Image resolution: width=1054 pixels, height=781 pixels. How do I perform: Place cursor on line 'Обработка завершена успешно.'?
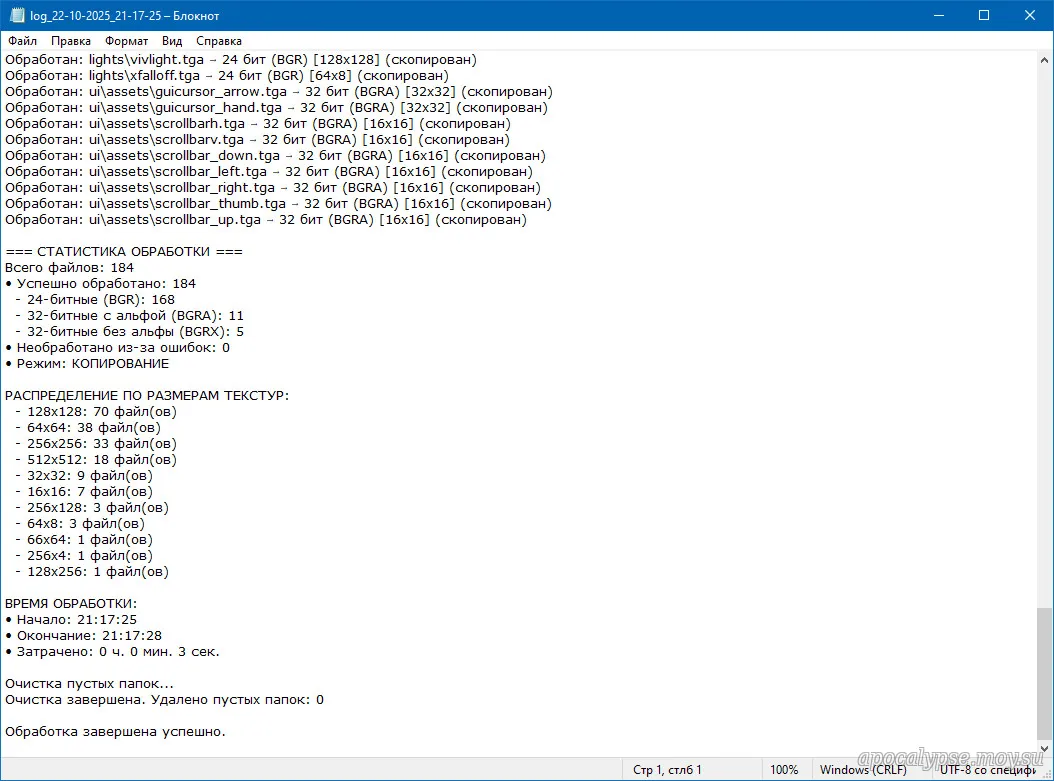(x=115, y=732)
